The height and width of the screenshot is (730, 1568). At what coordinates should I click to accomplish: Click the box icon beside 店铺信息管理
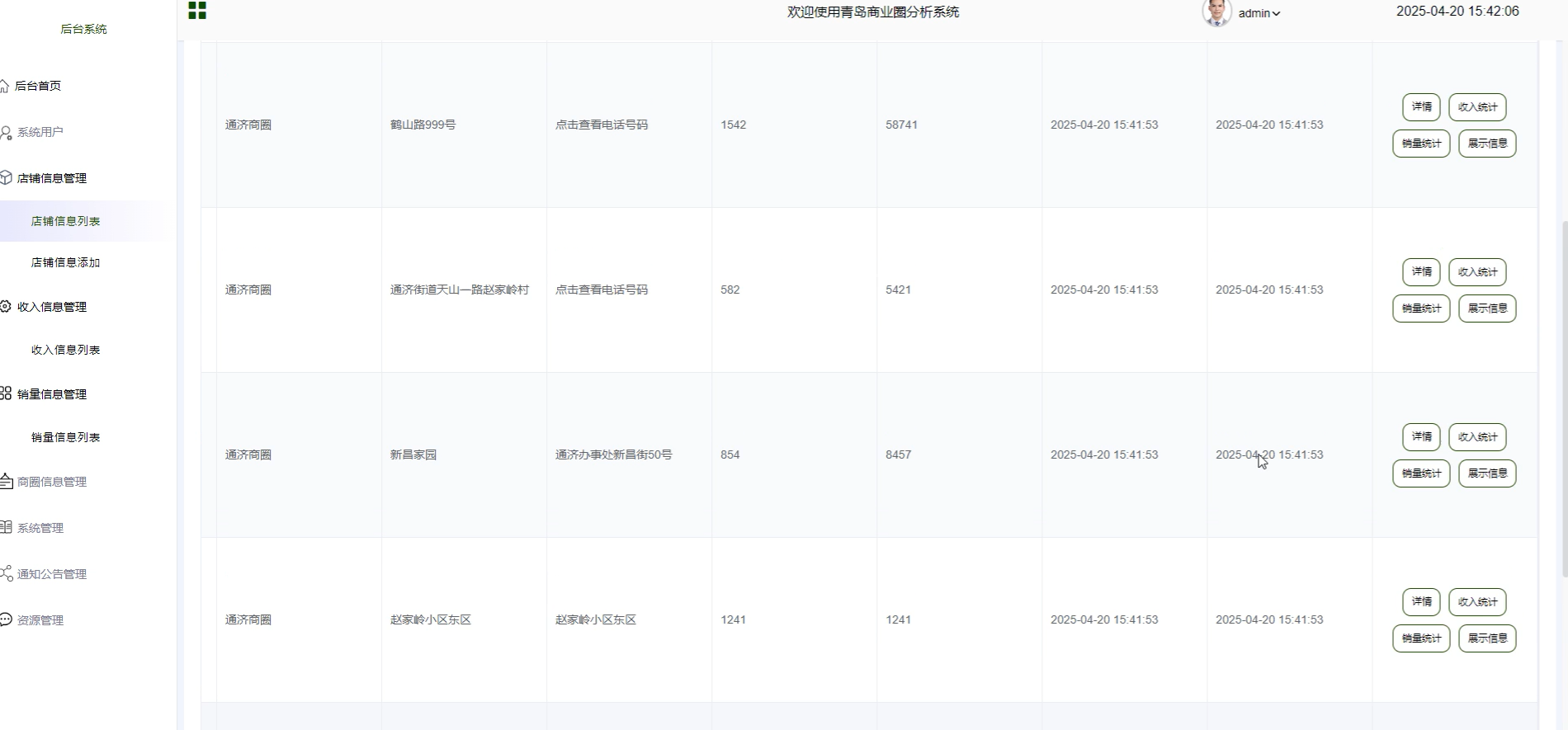tap(6, 177)
